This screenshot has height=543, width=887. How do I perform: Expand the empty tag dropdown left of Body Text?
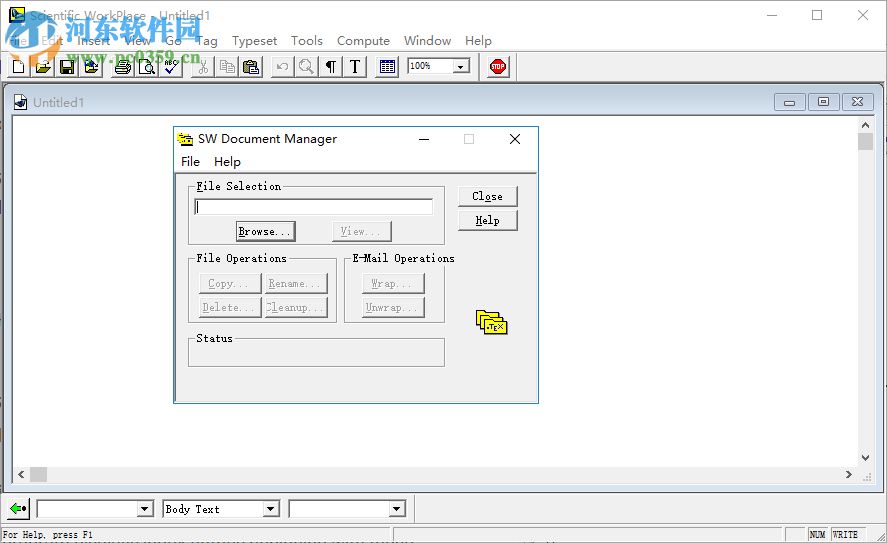(x=144, y=510)
